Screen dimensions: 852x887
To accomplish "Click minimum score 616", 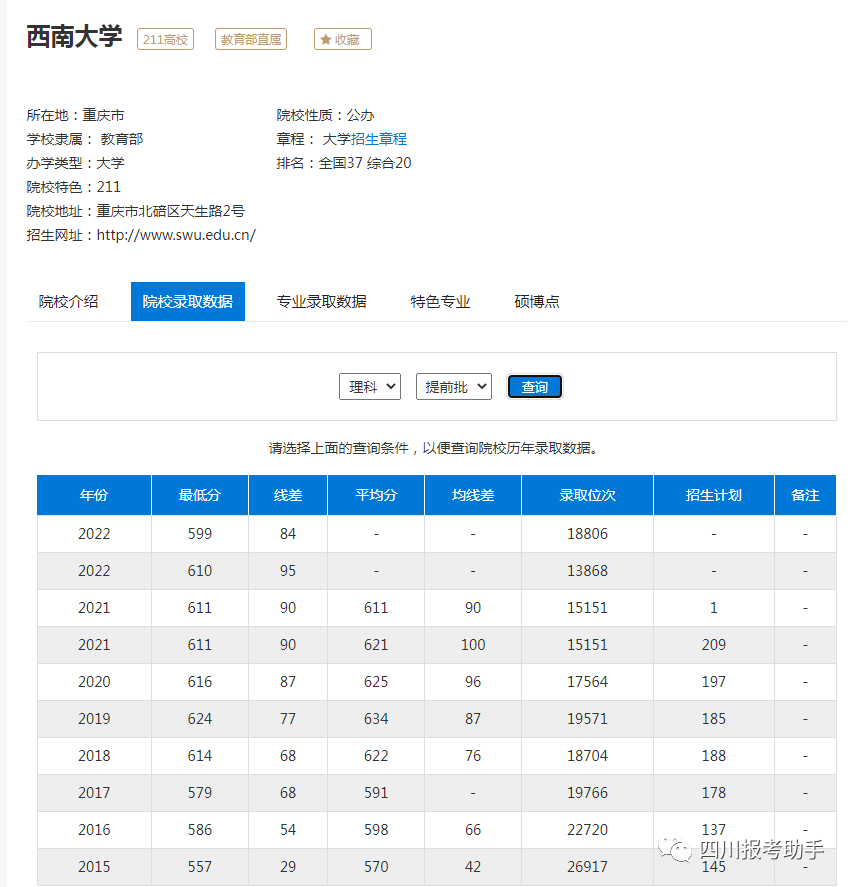I will [200, 682].
